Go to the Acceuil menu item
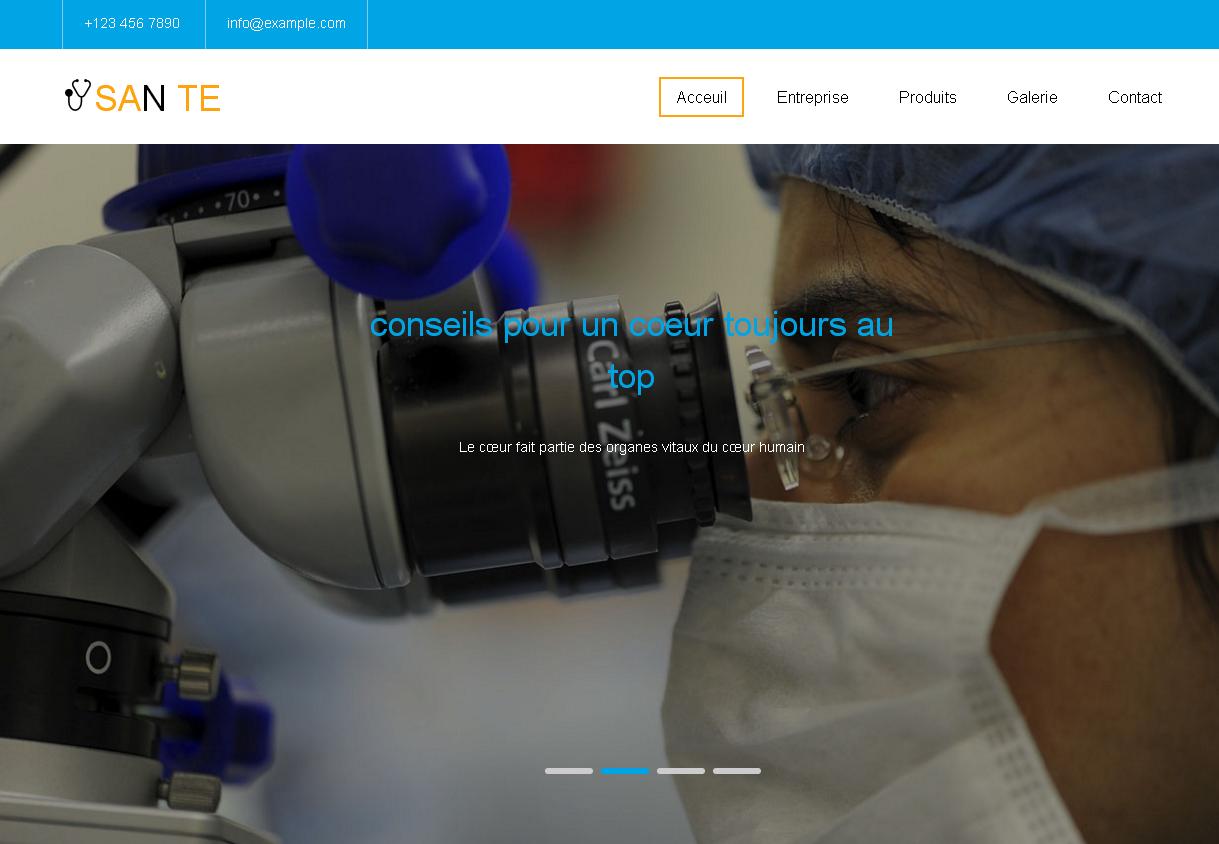 701,97
